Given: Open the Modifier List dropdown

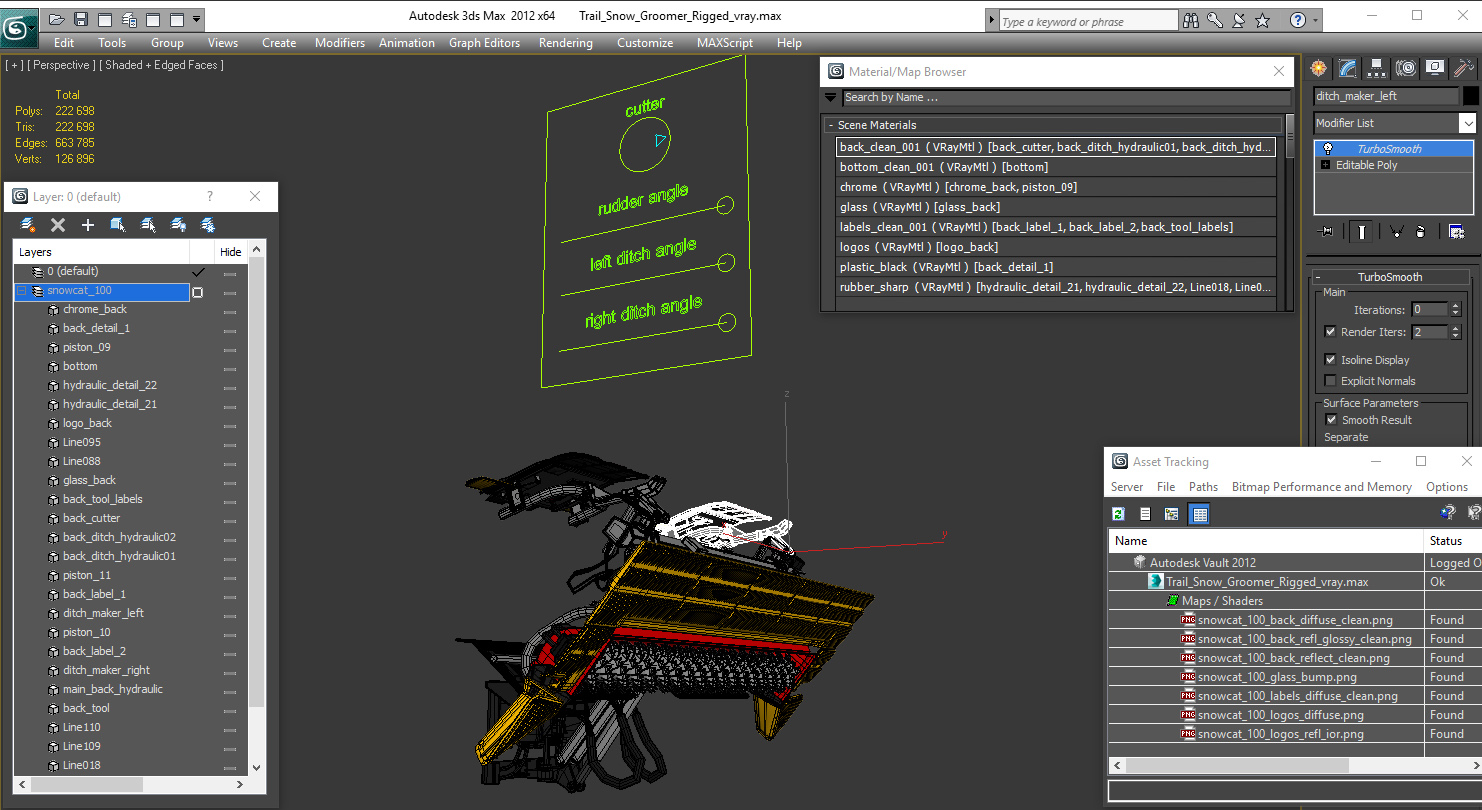Looking at the screenshot, I should click(1467, 123).
